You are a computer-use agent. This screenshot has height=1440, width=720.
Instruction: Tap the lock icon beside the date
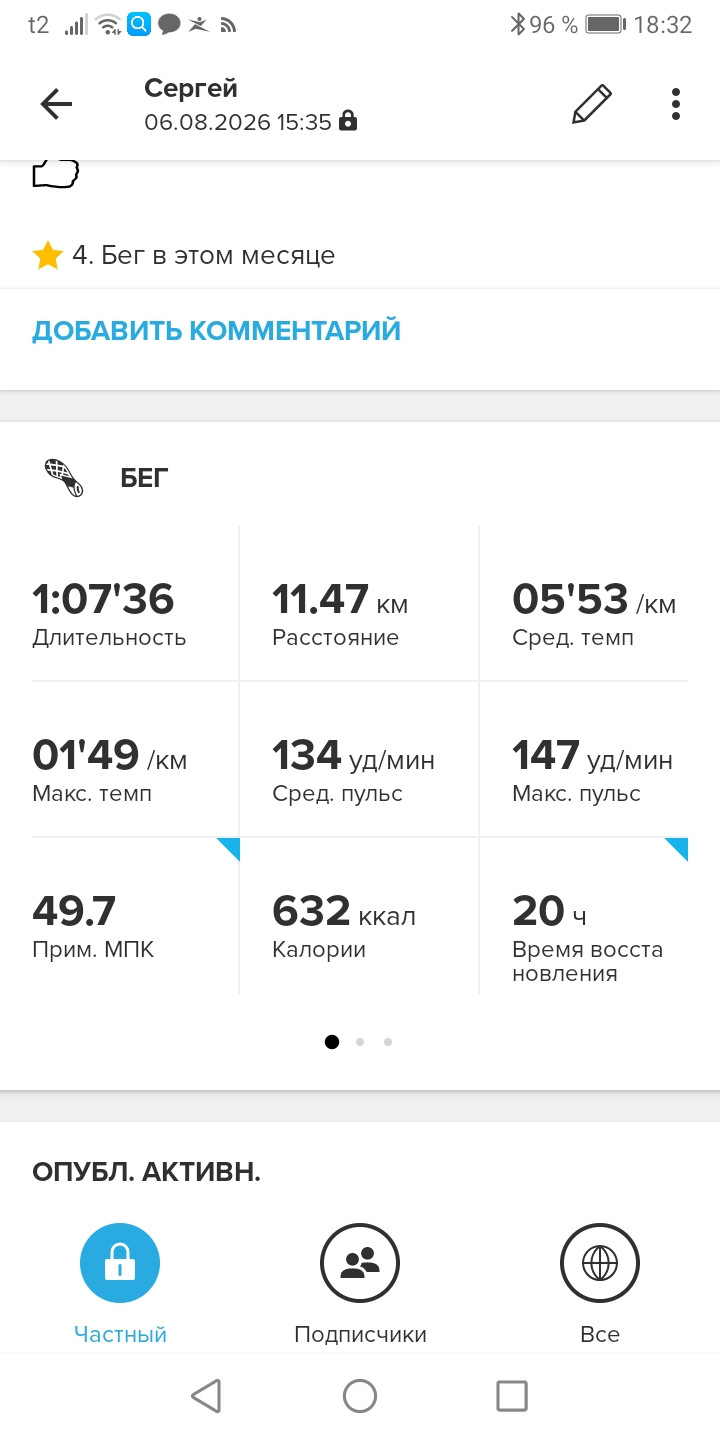pyautogui.click(x=348, y=122)
